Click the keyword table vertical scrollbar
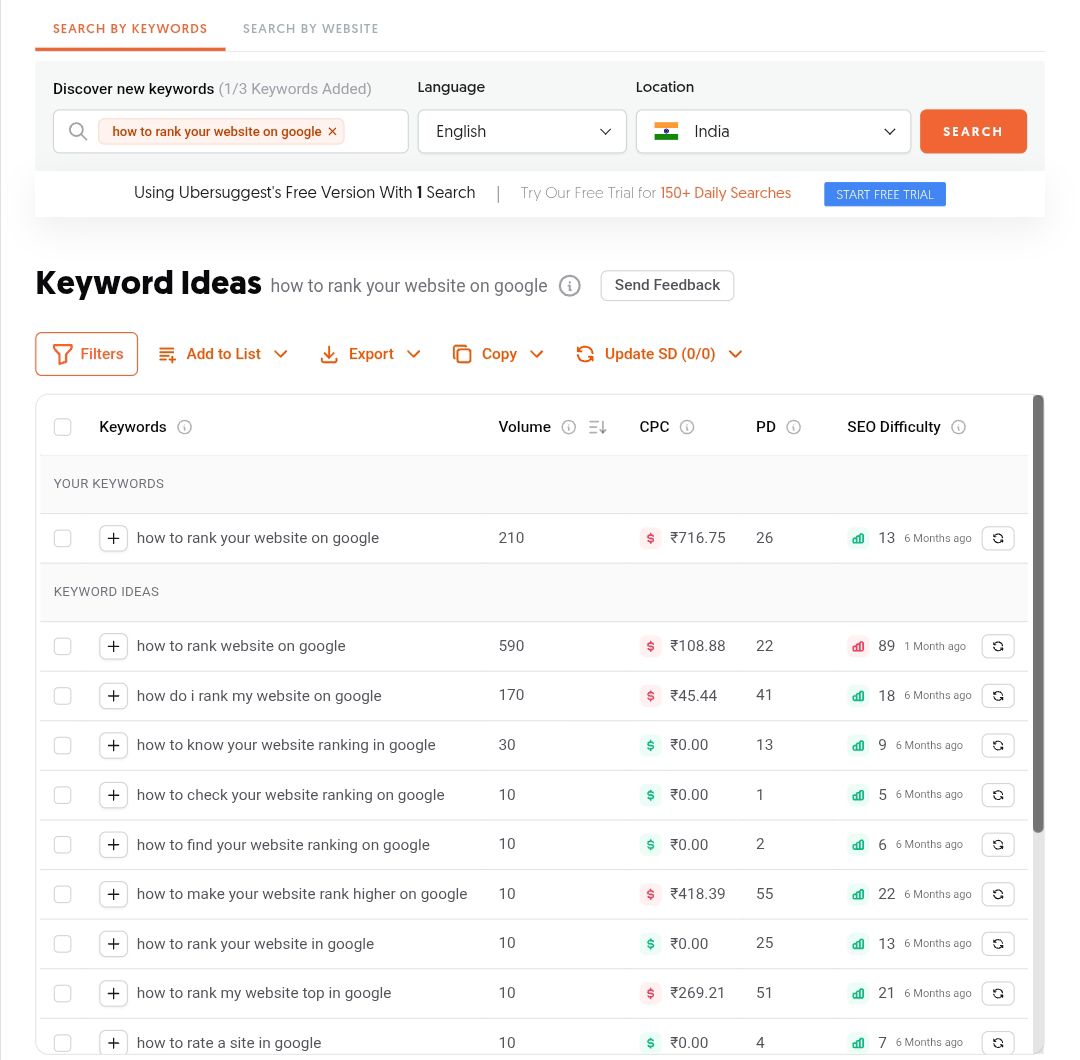Viewport: 1080px width, 1060px height. pos(1038,612)
